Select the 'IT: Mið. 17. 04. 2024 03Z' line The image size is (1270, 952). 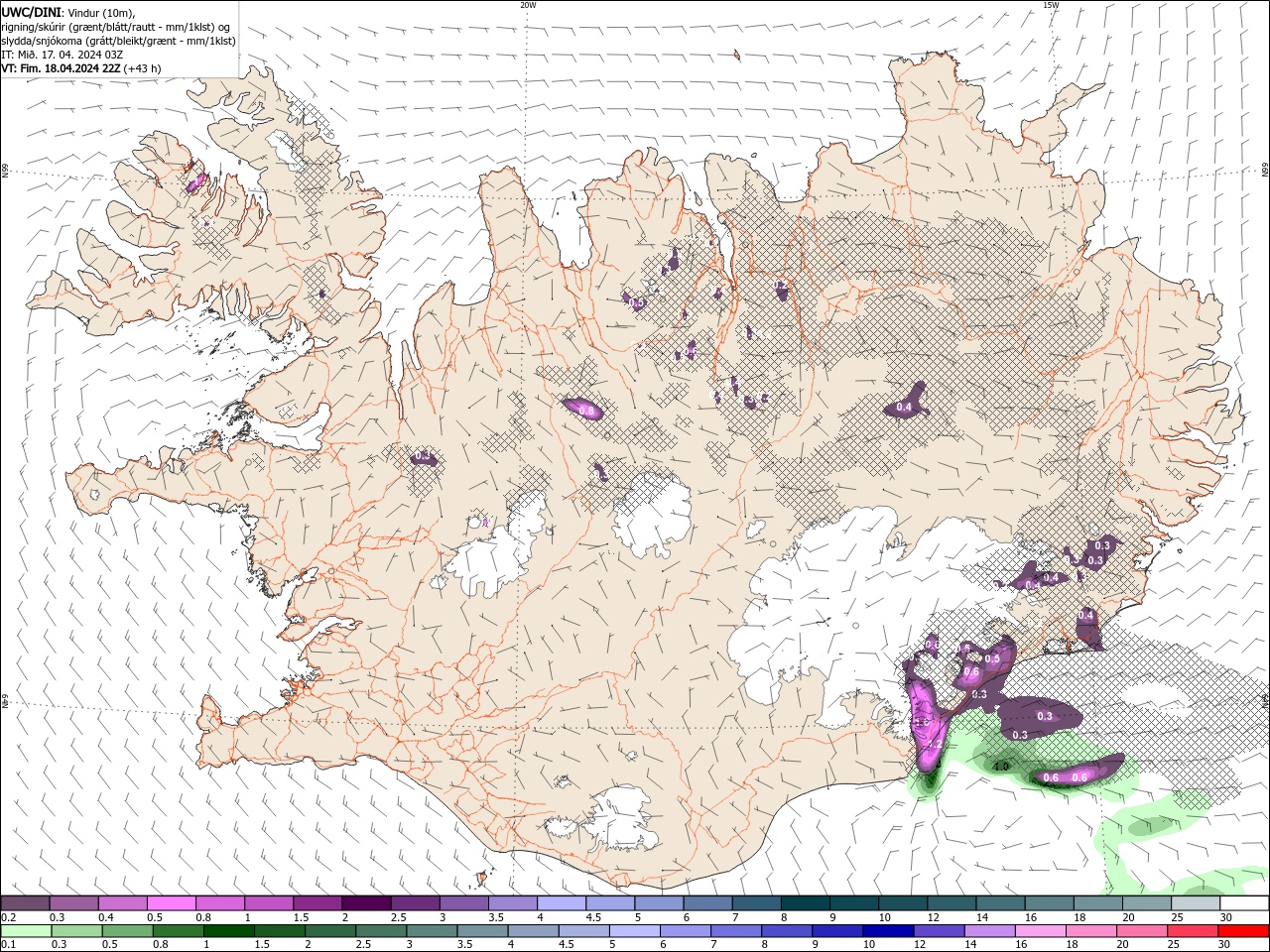coord(62,55)
